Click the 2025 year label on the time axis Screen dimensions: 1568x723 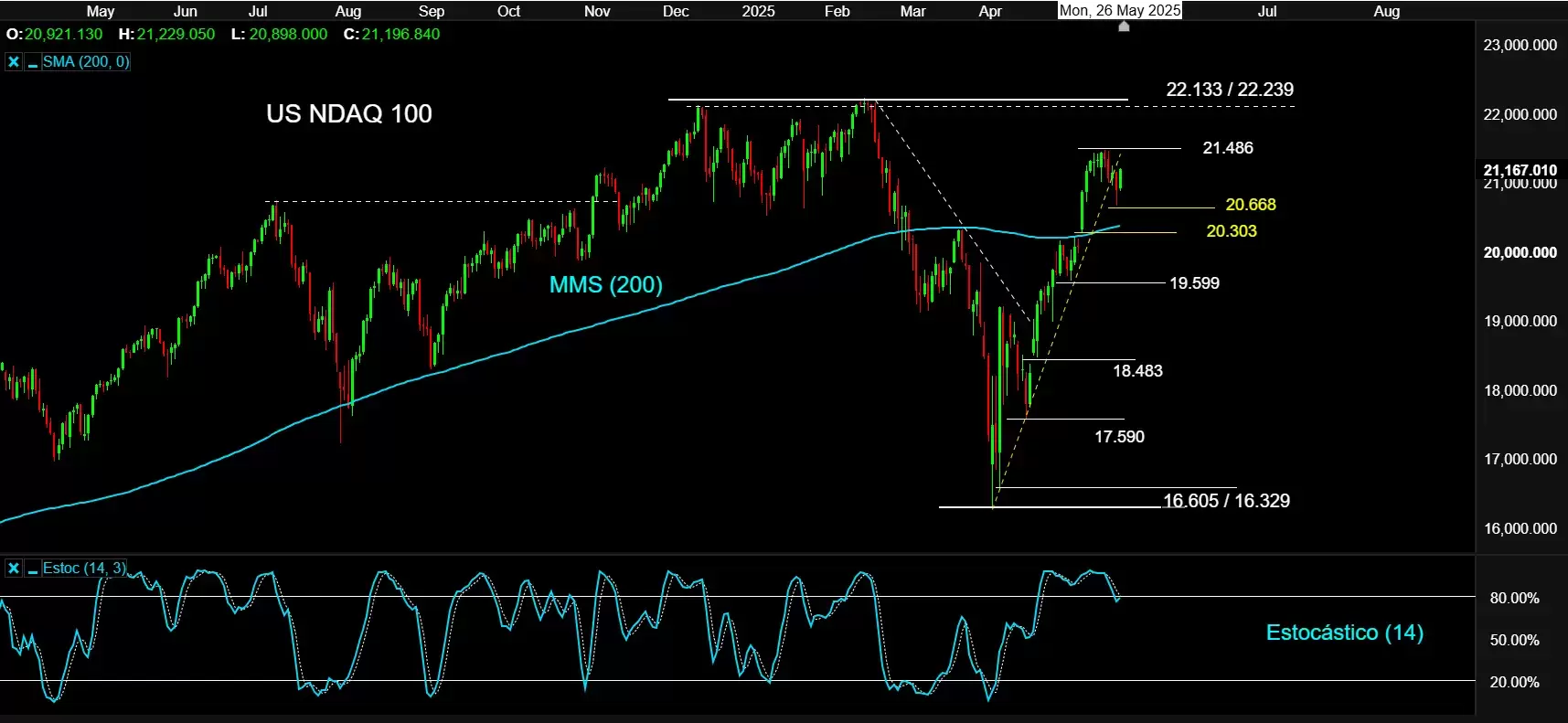click(x=758, y=11)
